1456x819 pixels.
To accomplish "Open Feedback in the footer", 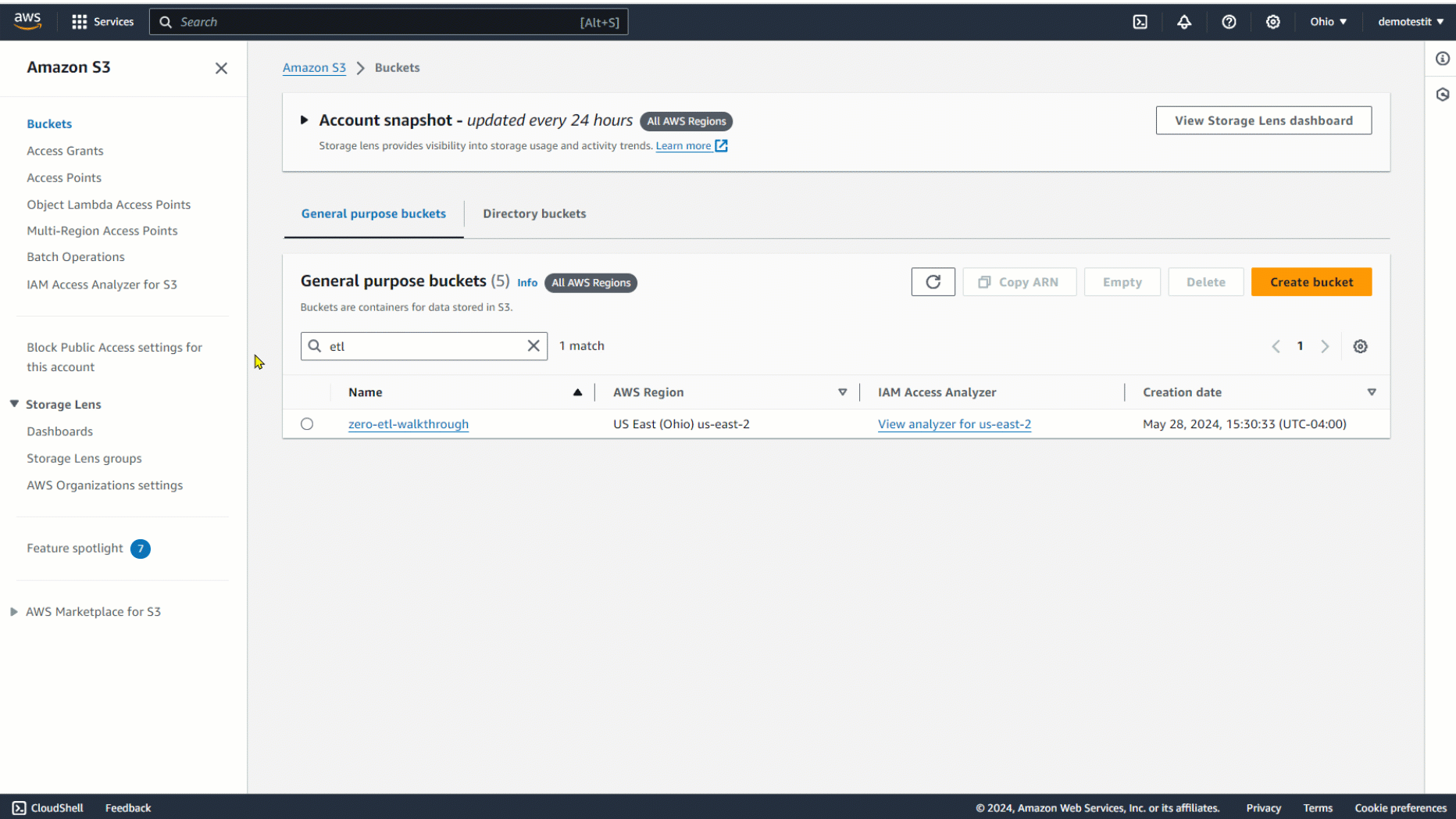I will click(x=128, y=808).
